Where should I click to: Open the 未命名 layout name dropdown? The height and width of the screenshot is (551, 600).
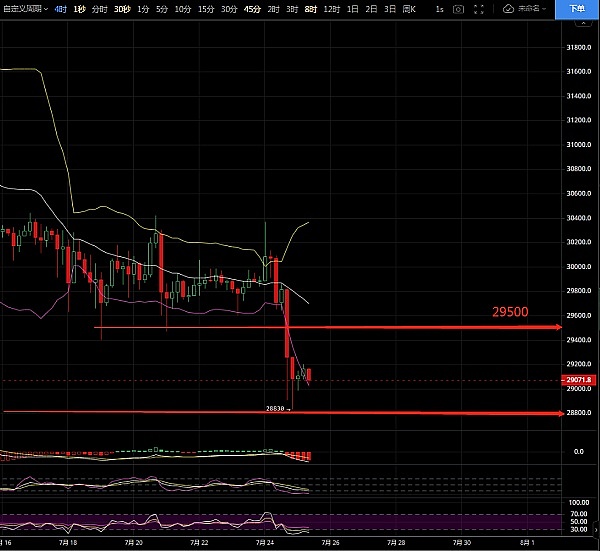point(532,9)
